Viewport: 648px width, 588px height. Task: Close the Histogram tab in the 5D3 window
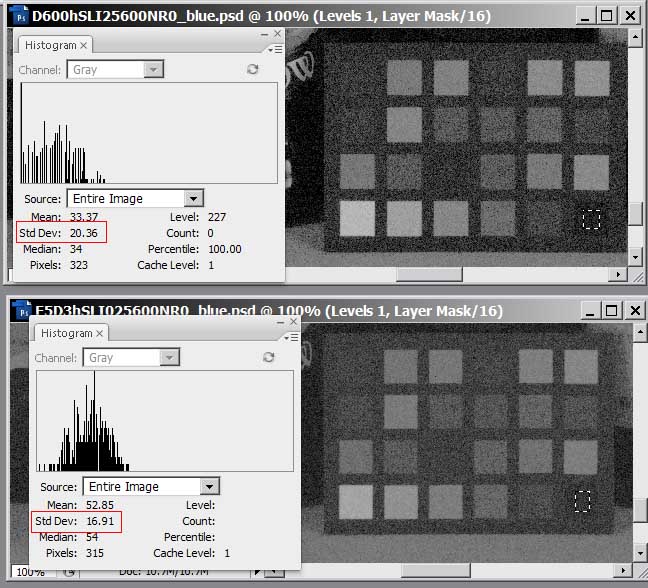click(100, 333)
